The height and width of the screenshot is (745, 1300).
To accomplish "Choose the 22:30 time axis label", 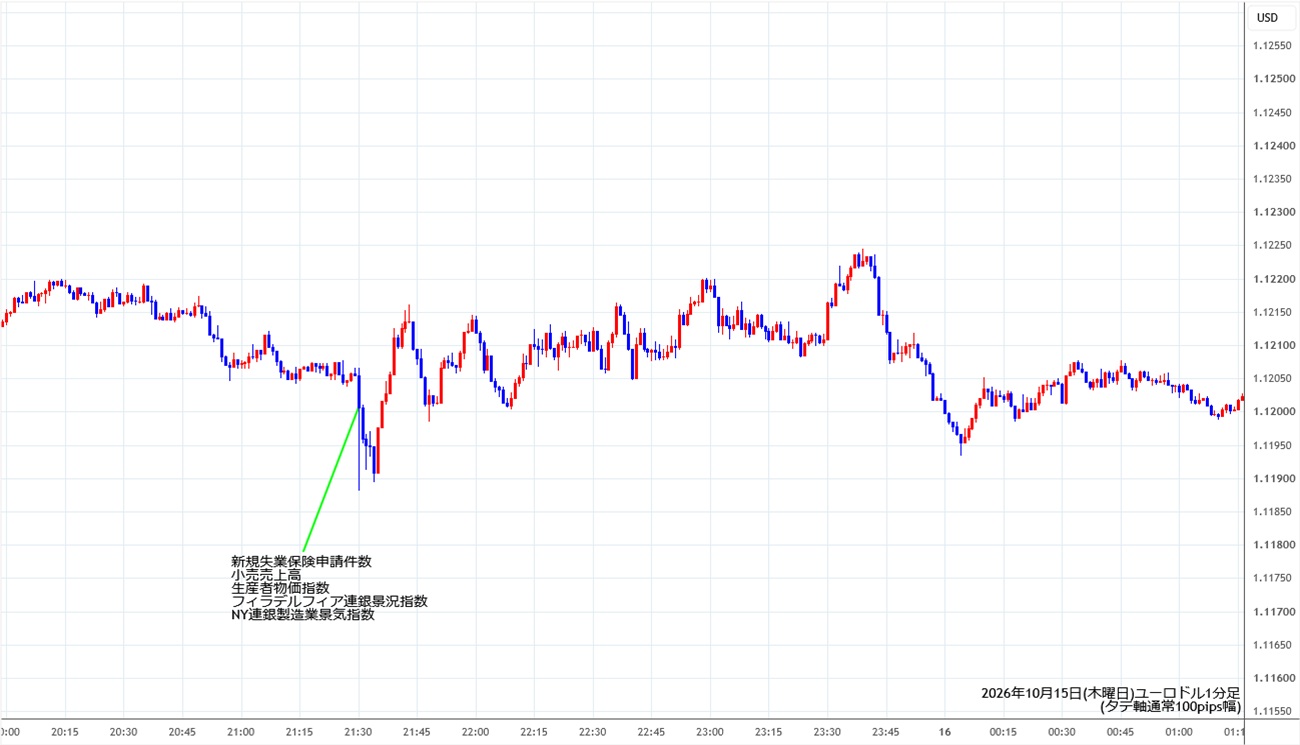I will tap(593, 731).
